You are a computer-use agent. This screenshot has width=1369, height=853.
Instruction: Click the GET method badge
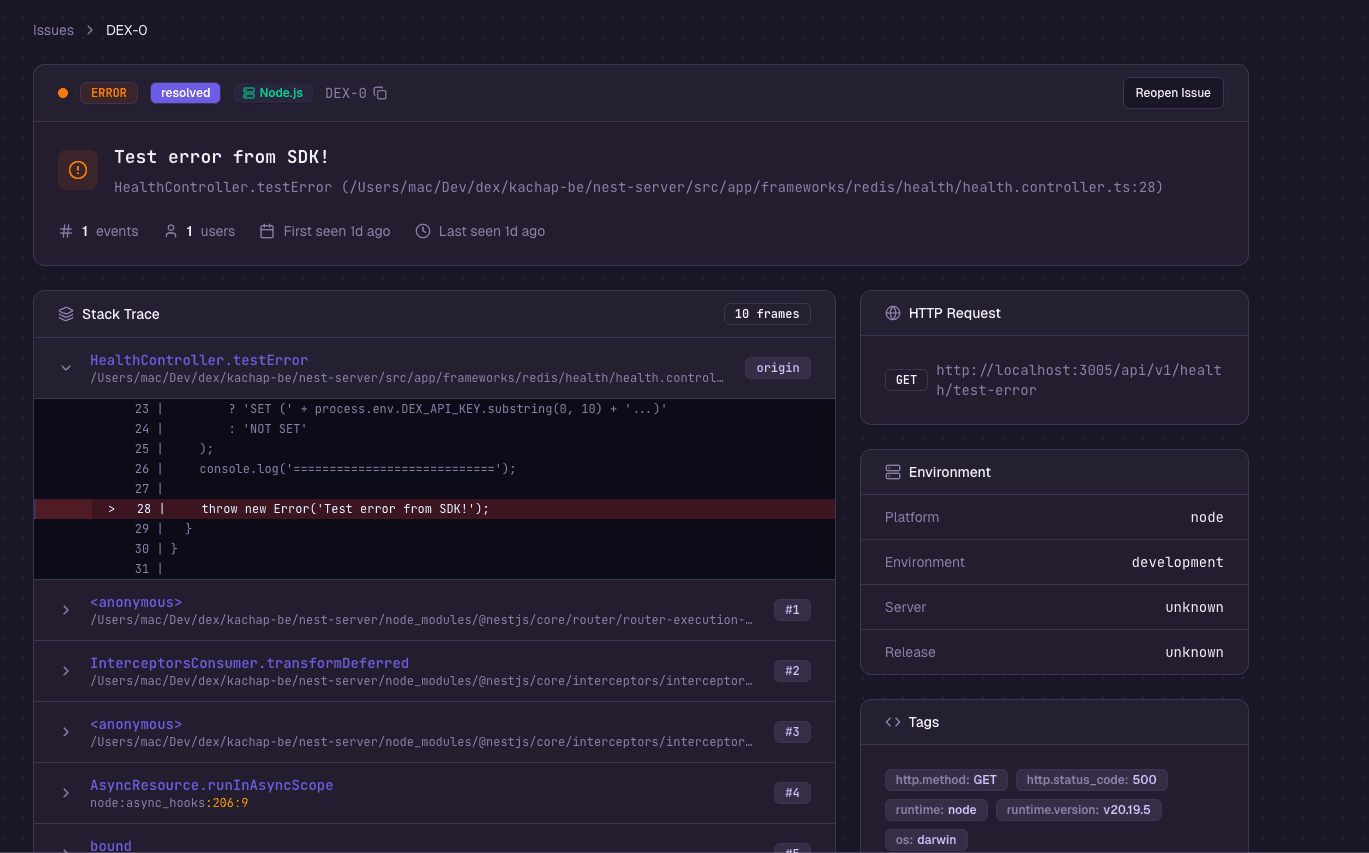click(906, 380)
